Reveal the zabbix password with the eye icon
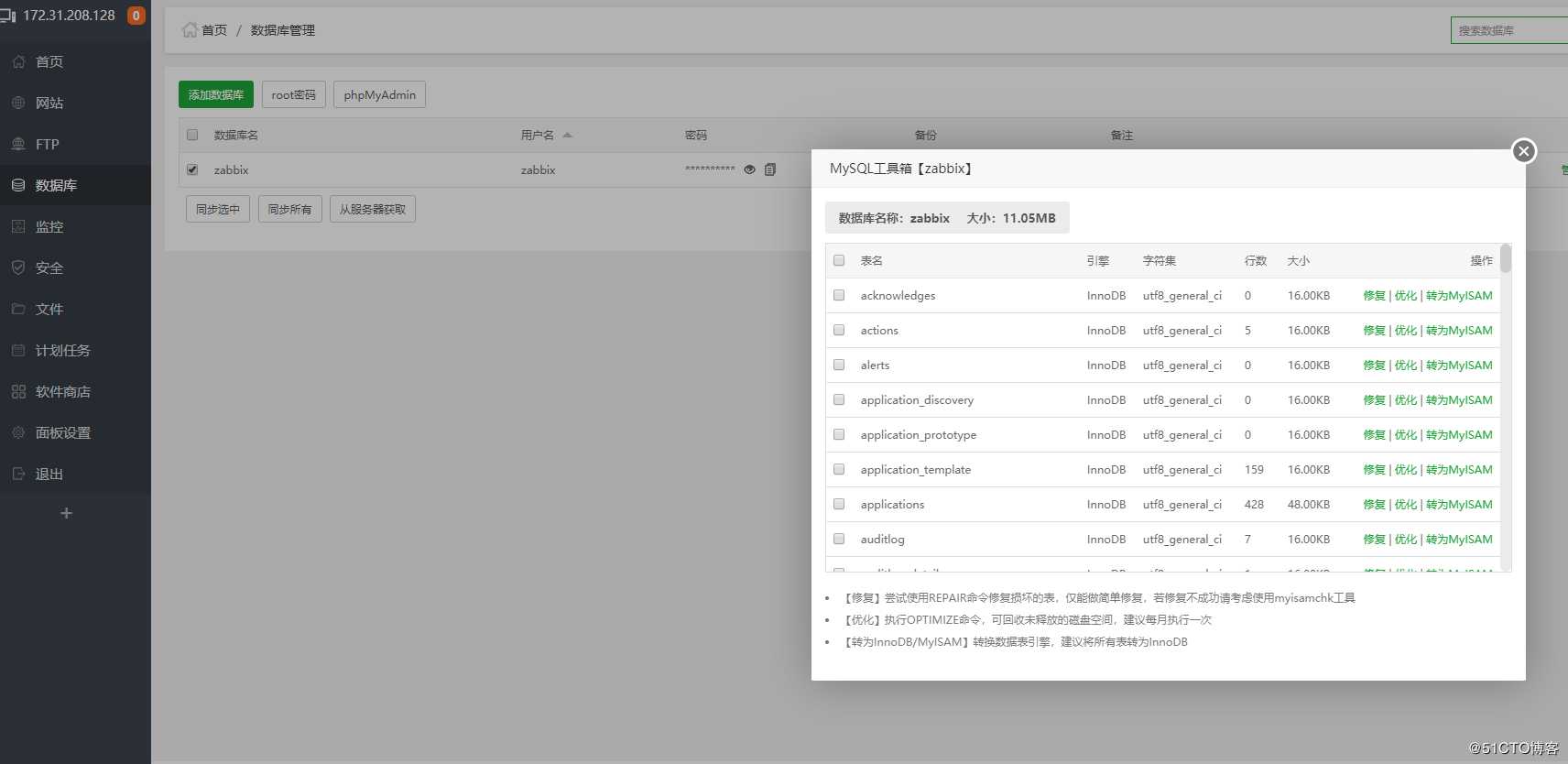The image size is (1568, 764). pos(749,169)
